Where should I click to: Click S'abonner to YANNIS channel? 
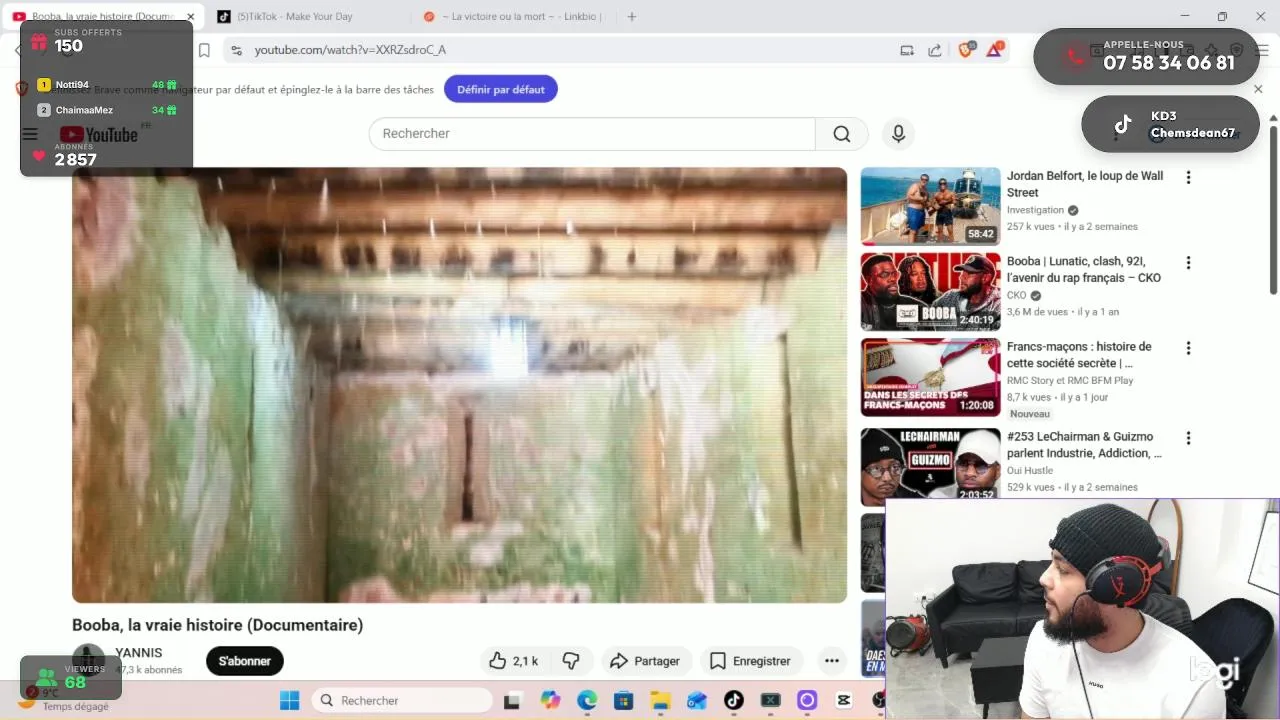click(245, 661)
